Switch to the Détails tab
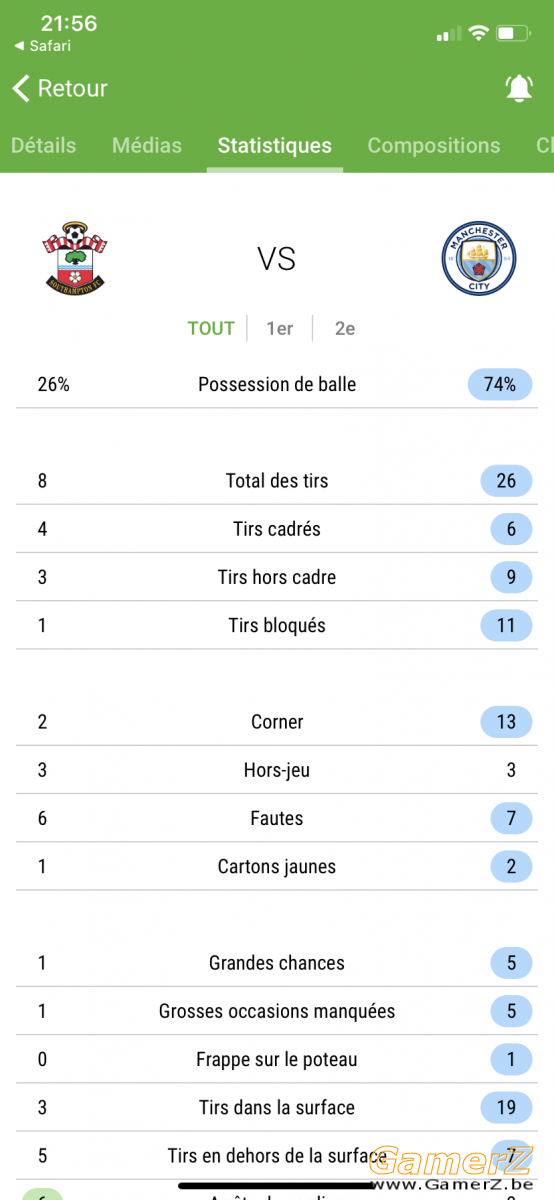 [x=43, y=145]
